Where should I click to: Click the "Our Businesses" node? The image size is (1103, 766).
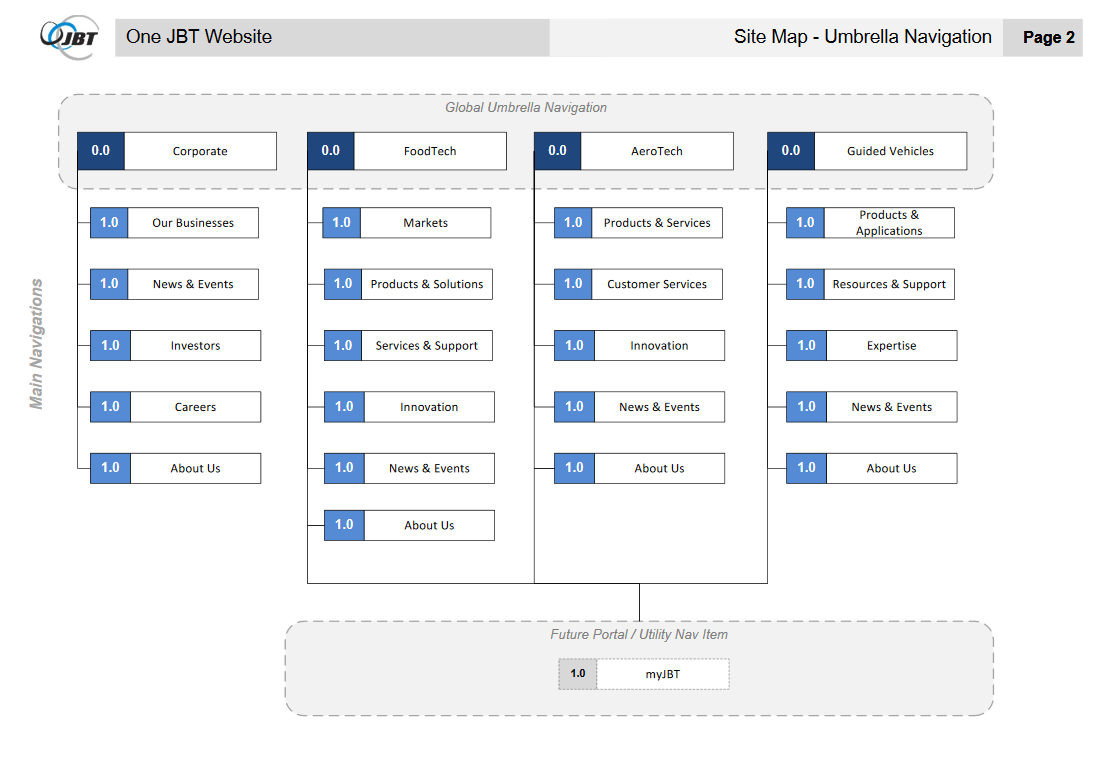click(x=174, y=222)
